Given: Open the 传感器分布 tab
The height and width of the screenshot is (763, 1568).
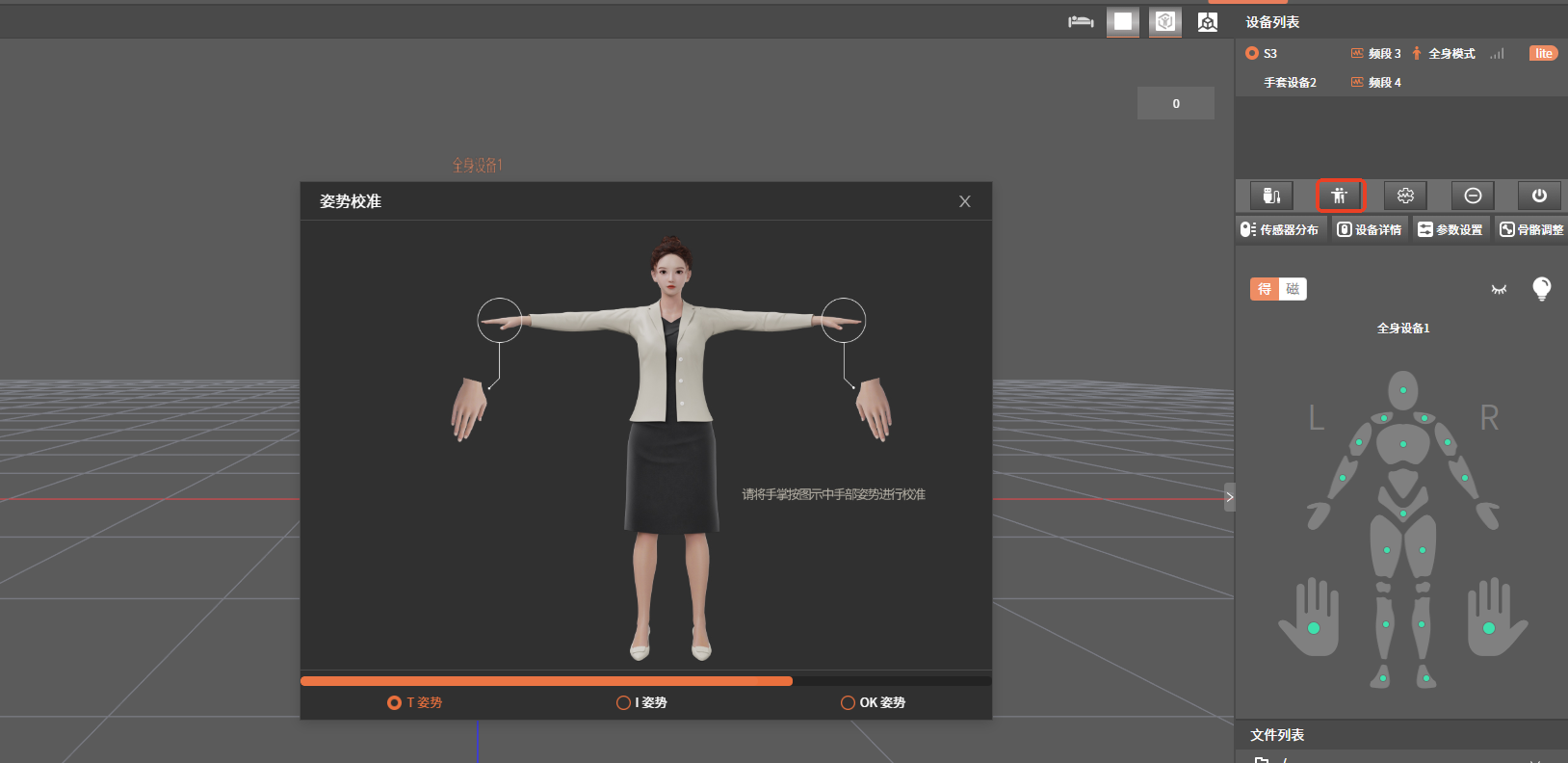Looking at the screenshot, I should click(x=1280, y=229).
